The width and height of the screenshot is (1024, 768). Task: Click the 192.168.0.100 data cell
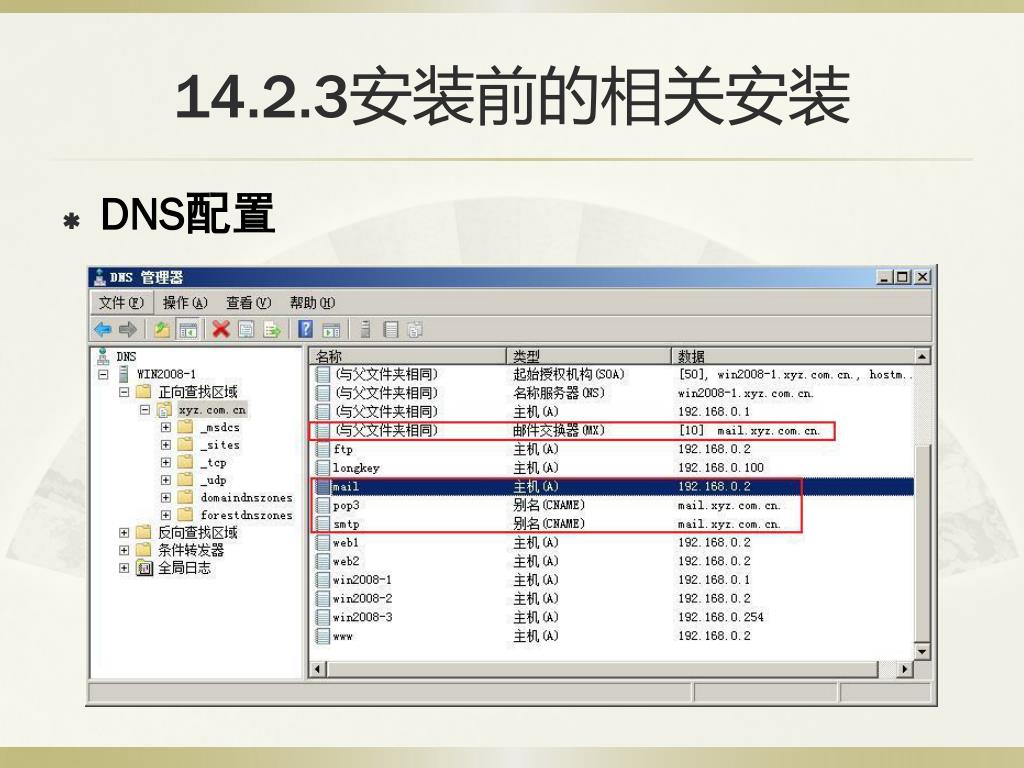721,468
